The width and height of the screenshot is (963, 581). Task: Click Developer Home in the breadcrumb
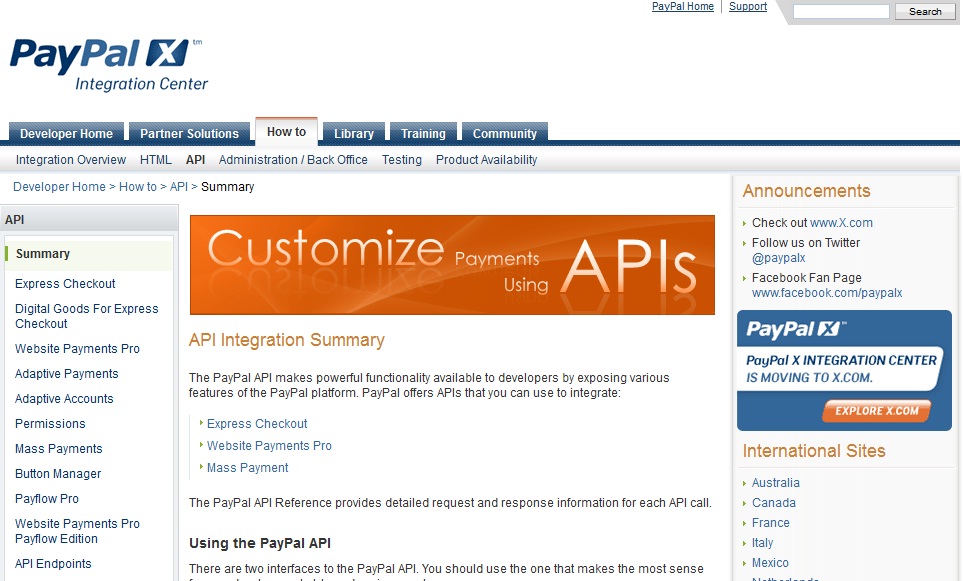click(x=60, y=187)
